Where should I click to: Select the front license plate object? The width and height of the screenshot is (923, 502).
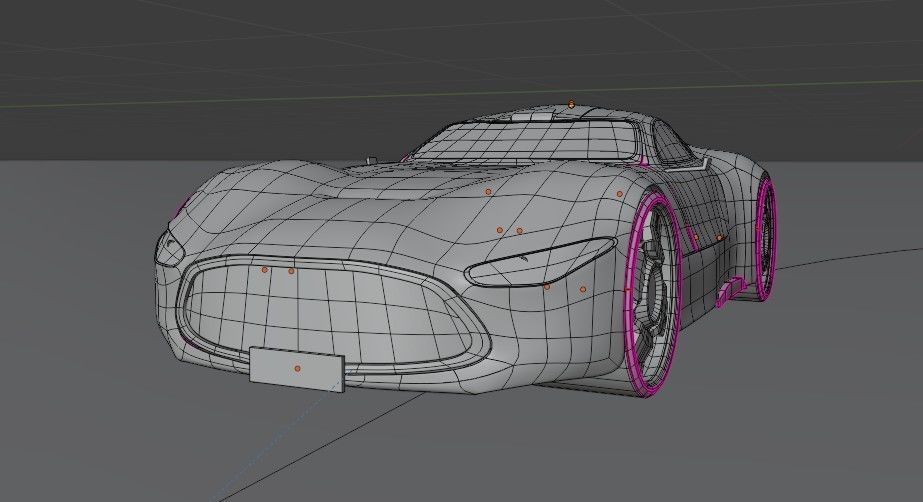click(x=297, y=369)
